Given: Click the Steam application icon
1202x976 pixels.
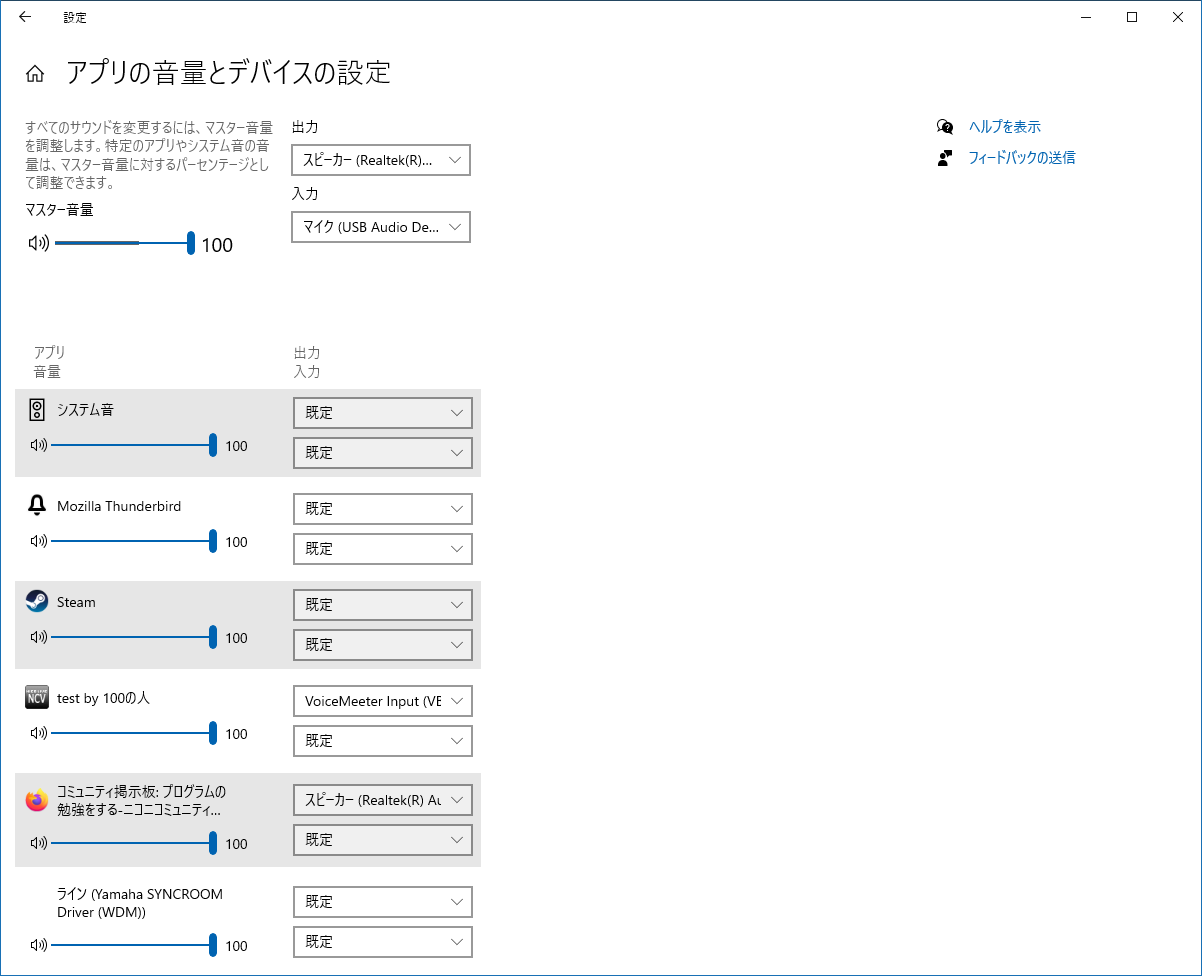Looking at the screenshot, I should 37,601.
